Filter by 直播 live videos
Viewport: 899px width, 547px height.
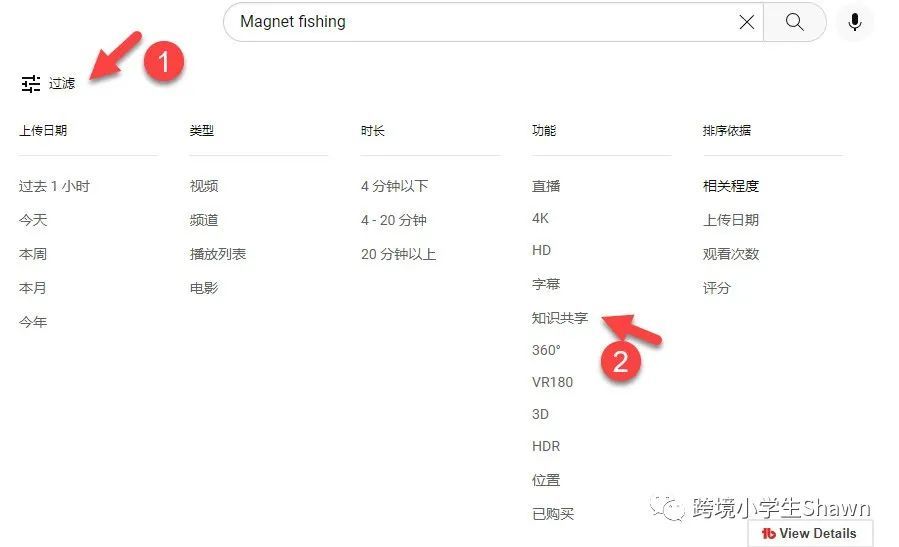coord(546,186)
